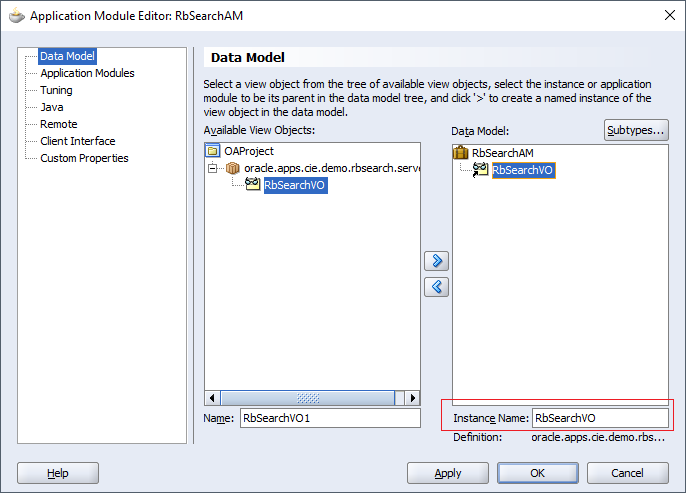
Task: Click the Help button
Action: tap(58, 473)
